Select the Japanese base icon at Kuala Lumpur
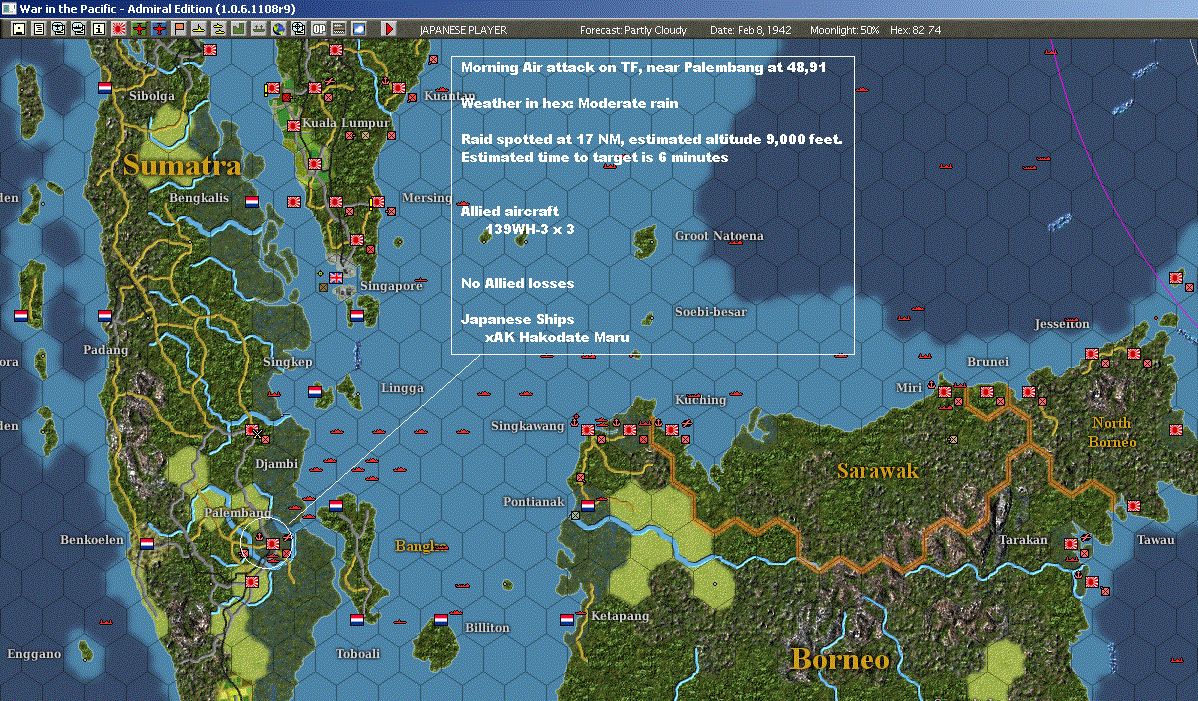The width and height of the screenshot is (1198, 701). coord(293,125)
